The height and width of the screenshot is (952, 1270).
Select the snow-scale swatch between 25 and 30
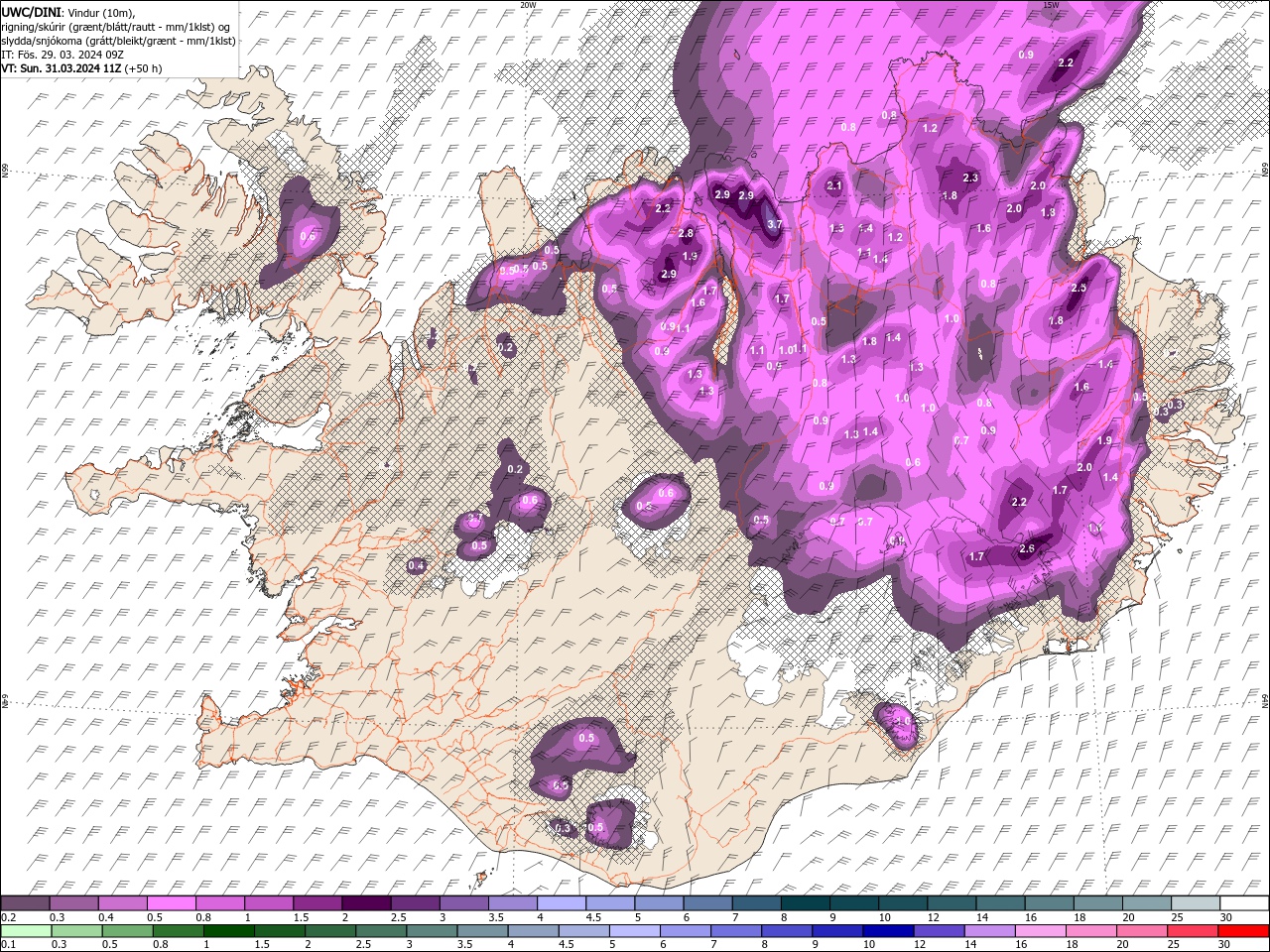point(1196,903)
